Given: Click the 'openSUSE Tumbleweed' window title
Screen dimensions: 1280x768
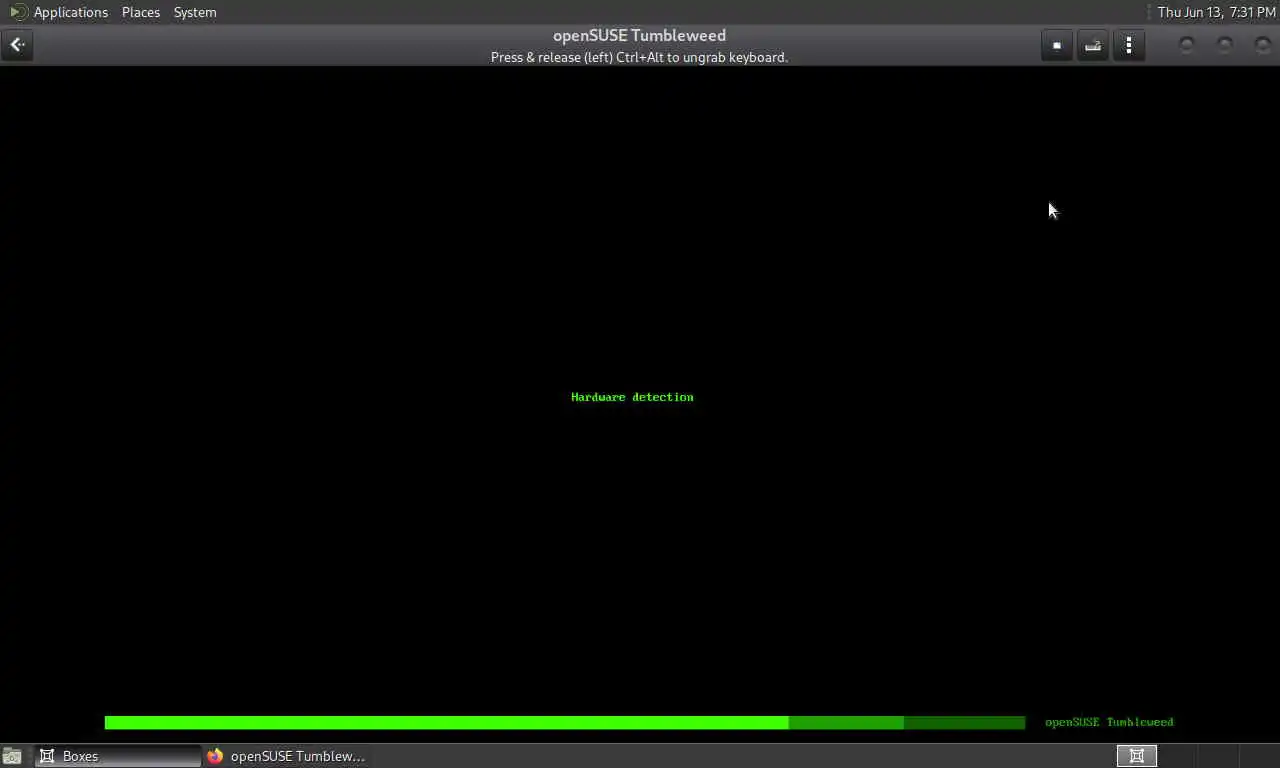Looking at the screenshot, I should coord(639,35).
